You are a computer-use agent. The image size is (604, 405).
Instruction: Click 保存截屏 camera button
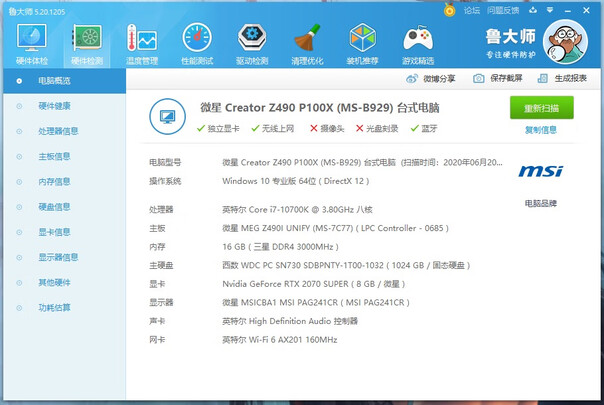point(497,78)
